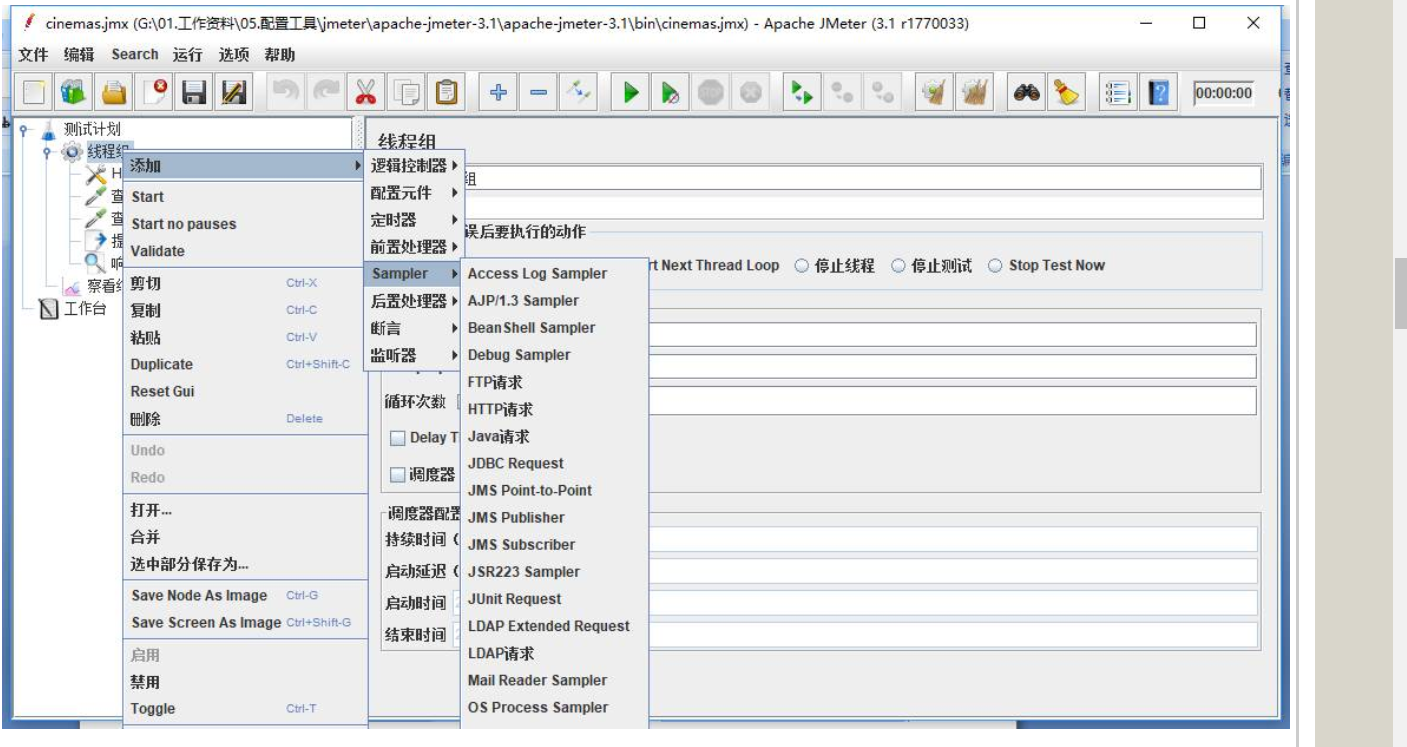Click the binoculars Search toolbar icon

(x=1027, y=93)
